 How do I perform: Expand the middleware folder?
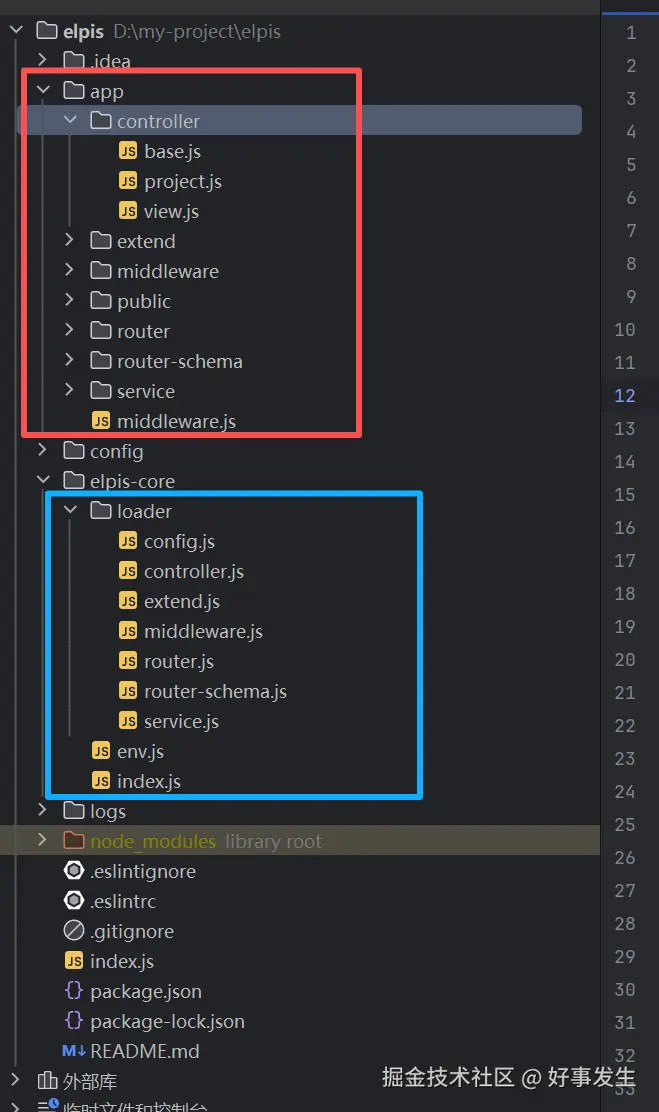(70, 271)
